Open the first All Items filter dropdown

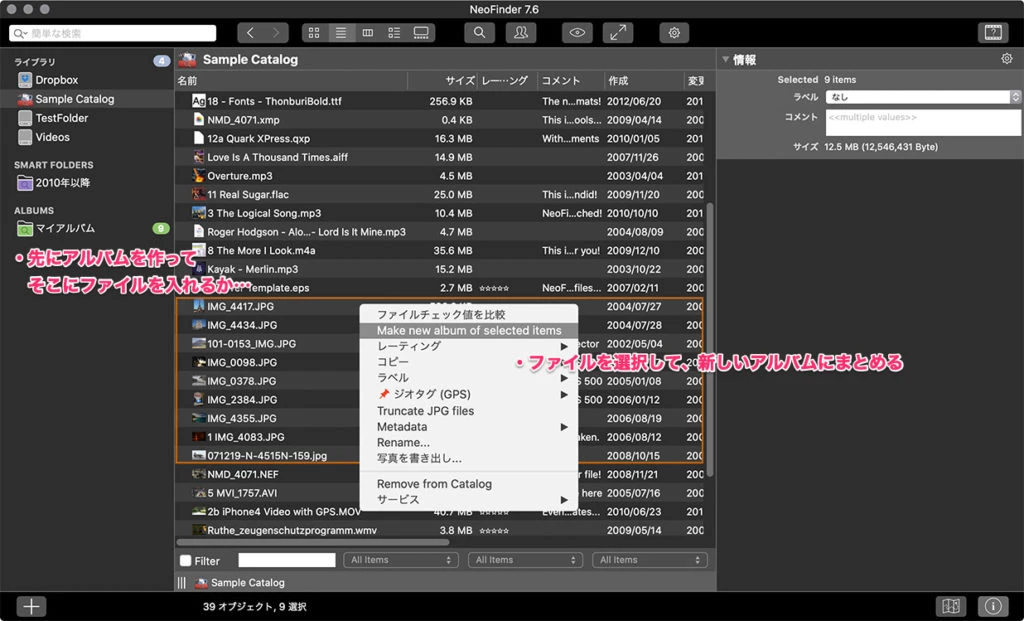coord(400,560)
